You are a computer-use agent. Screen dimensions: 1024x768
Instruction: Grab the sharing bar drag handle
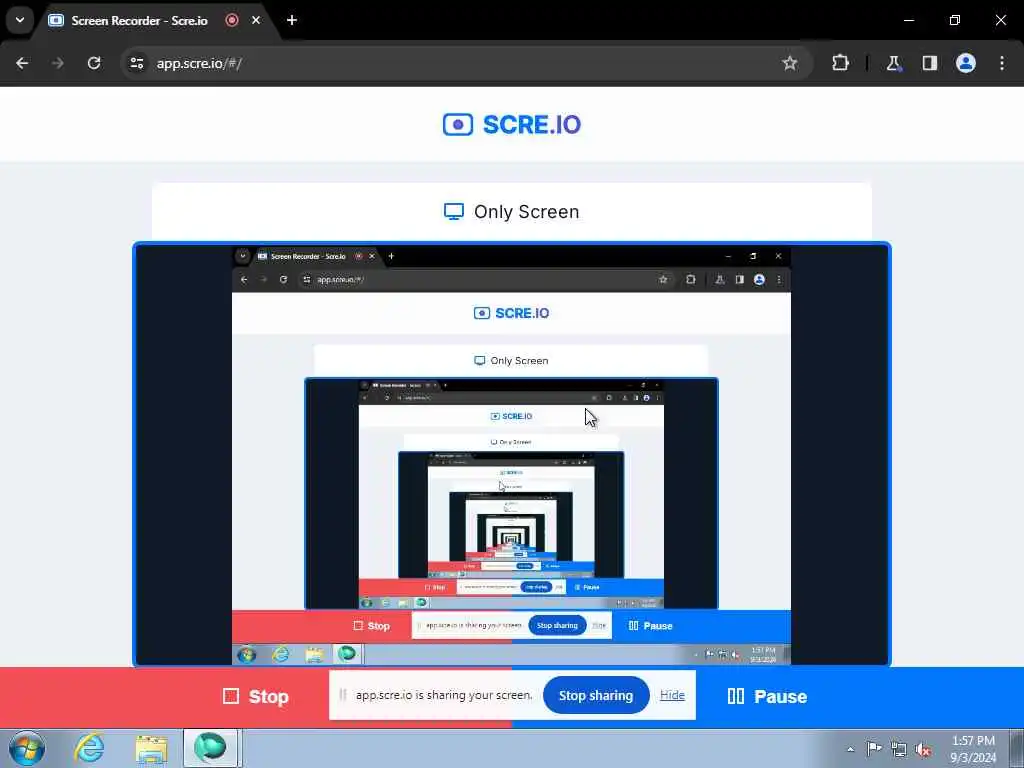click(x=342, y=695)
